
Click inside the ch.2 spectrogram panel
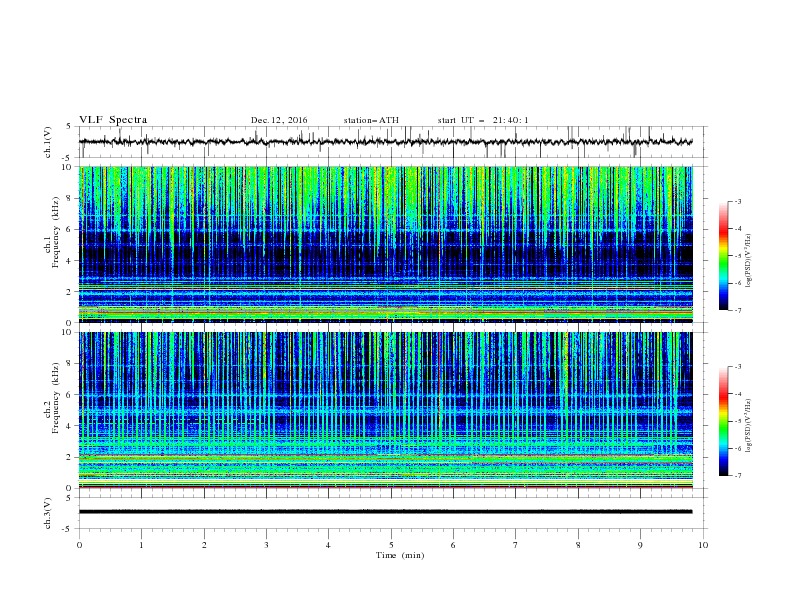pyautogui.click(x=385, y=410)
